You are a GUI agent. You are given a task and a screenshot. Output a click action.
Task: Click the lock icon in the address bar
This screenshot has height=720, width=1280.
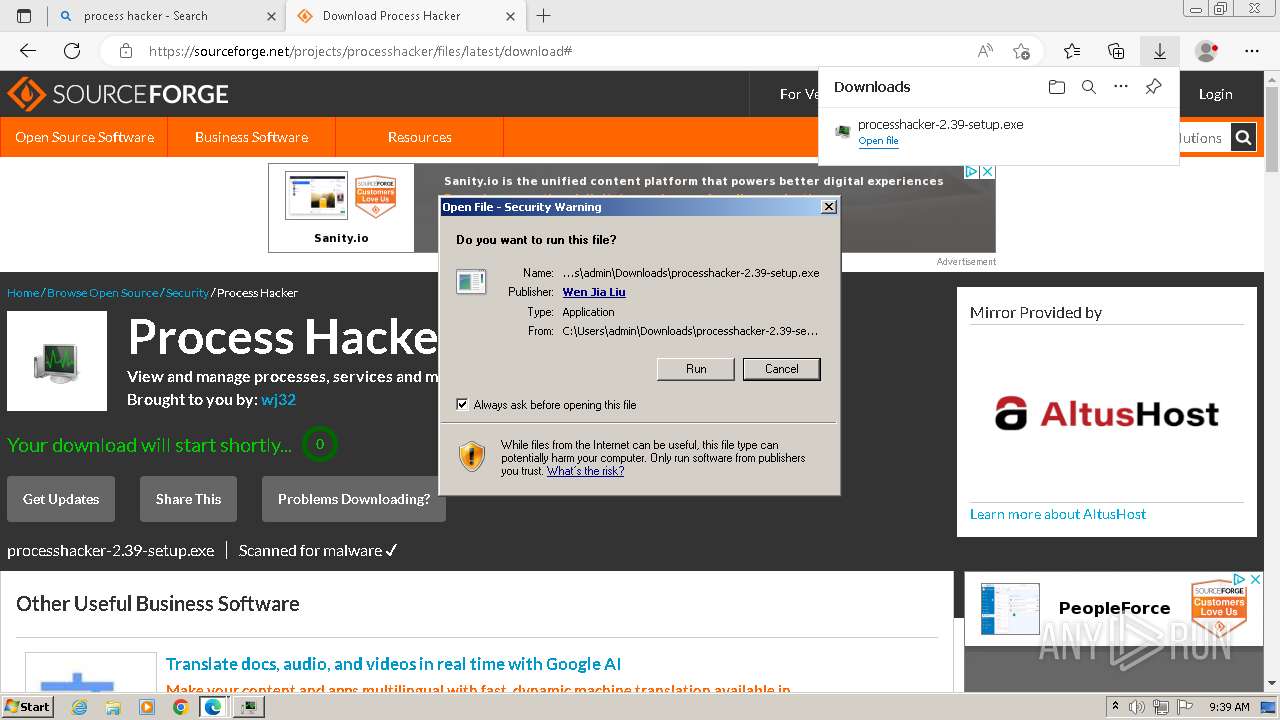[x=126, y=51]
